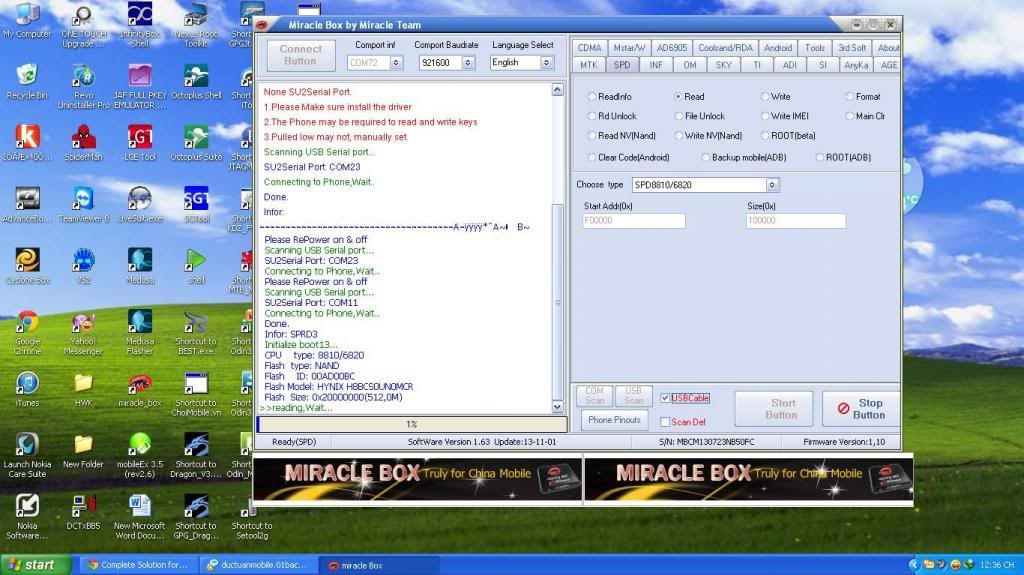
Task: Switch to the CDMA tab
Action: [589, 48]
